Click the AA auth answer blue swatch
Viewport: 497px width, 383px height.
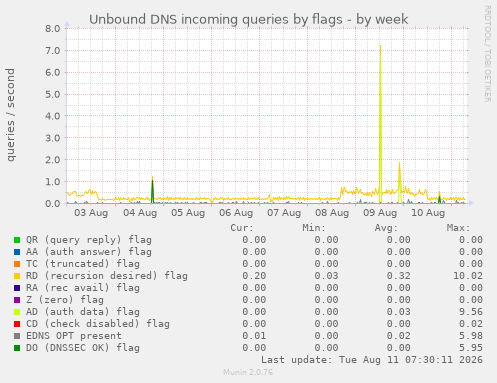pos(17,252)
